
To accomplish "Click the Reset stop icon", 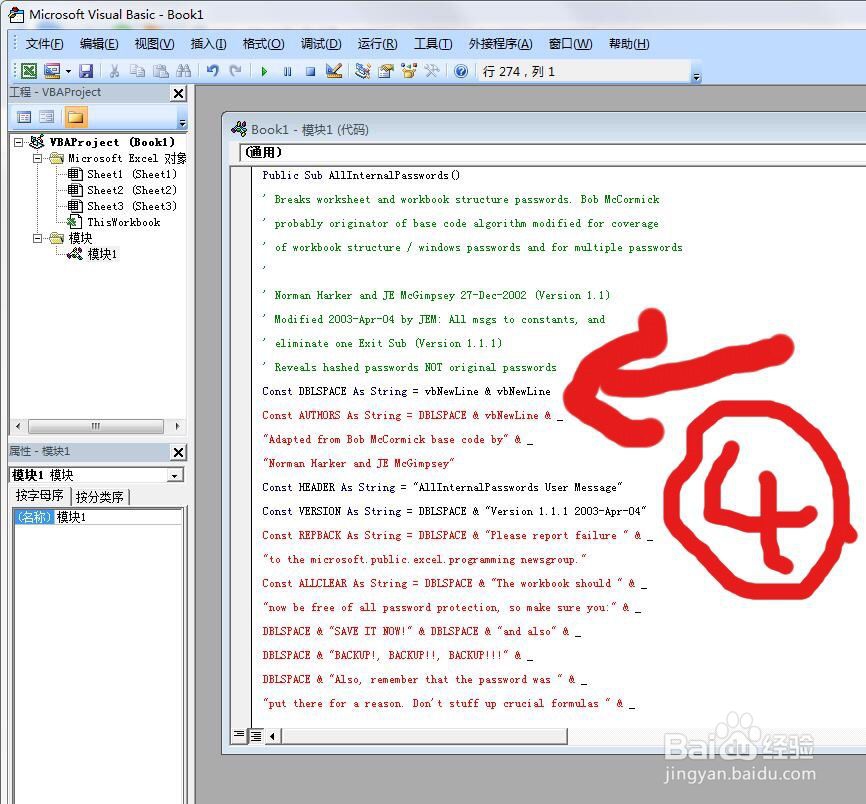I will pos(310,71).
